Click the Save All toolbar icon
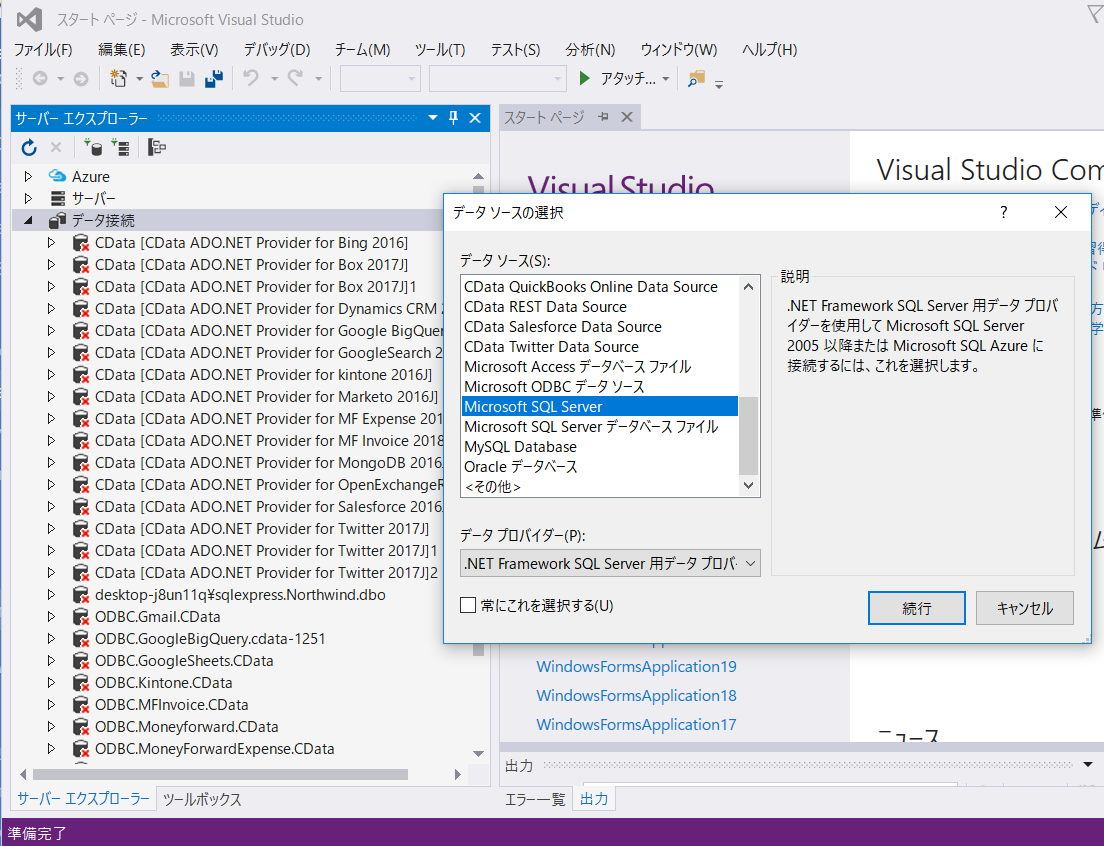Image resolution: width=1104 pixels, height=846 pixels. 212,78
